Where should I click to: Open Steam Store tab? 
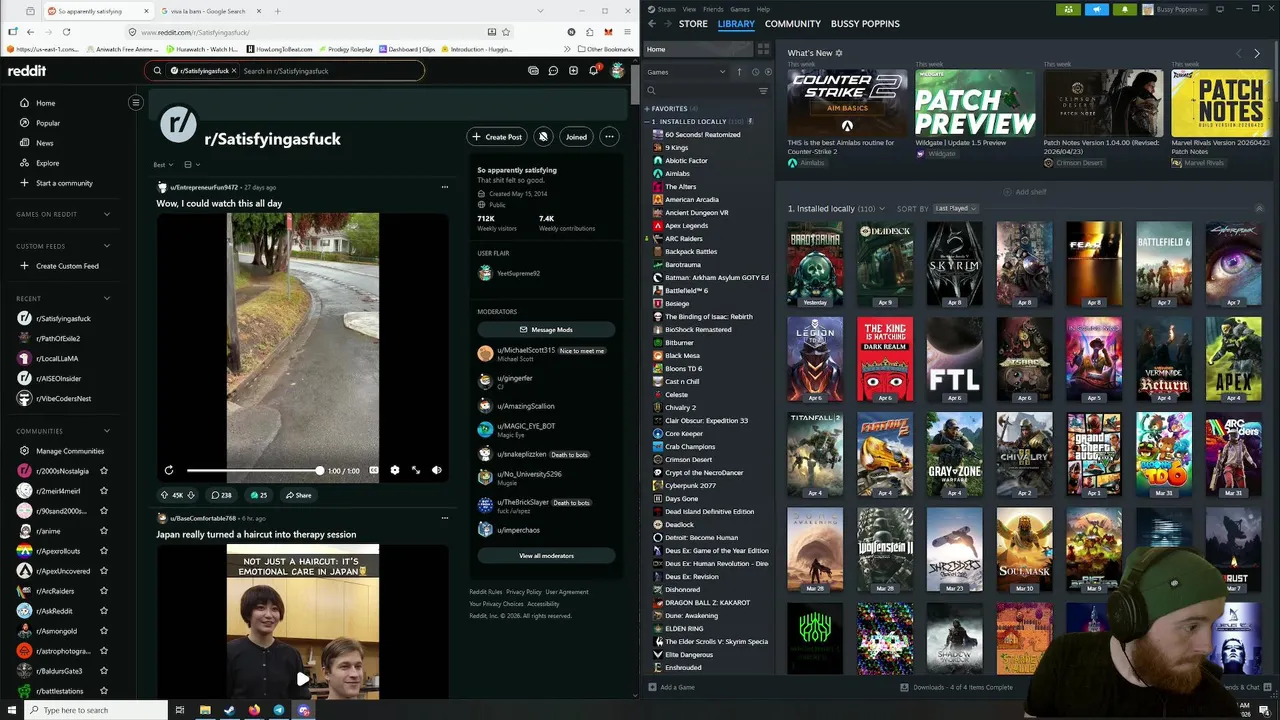[x=693, y=23]
